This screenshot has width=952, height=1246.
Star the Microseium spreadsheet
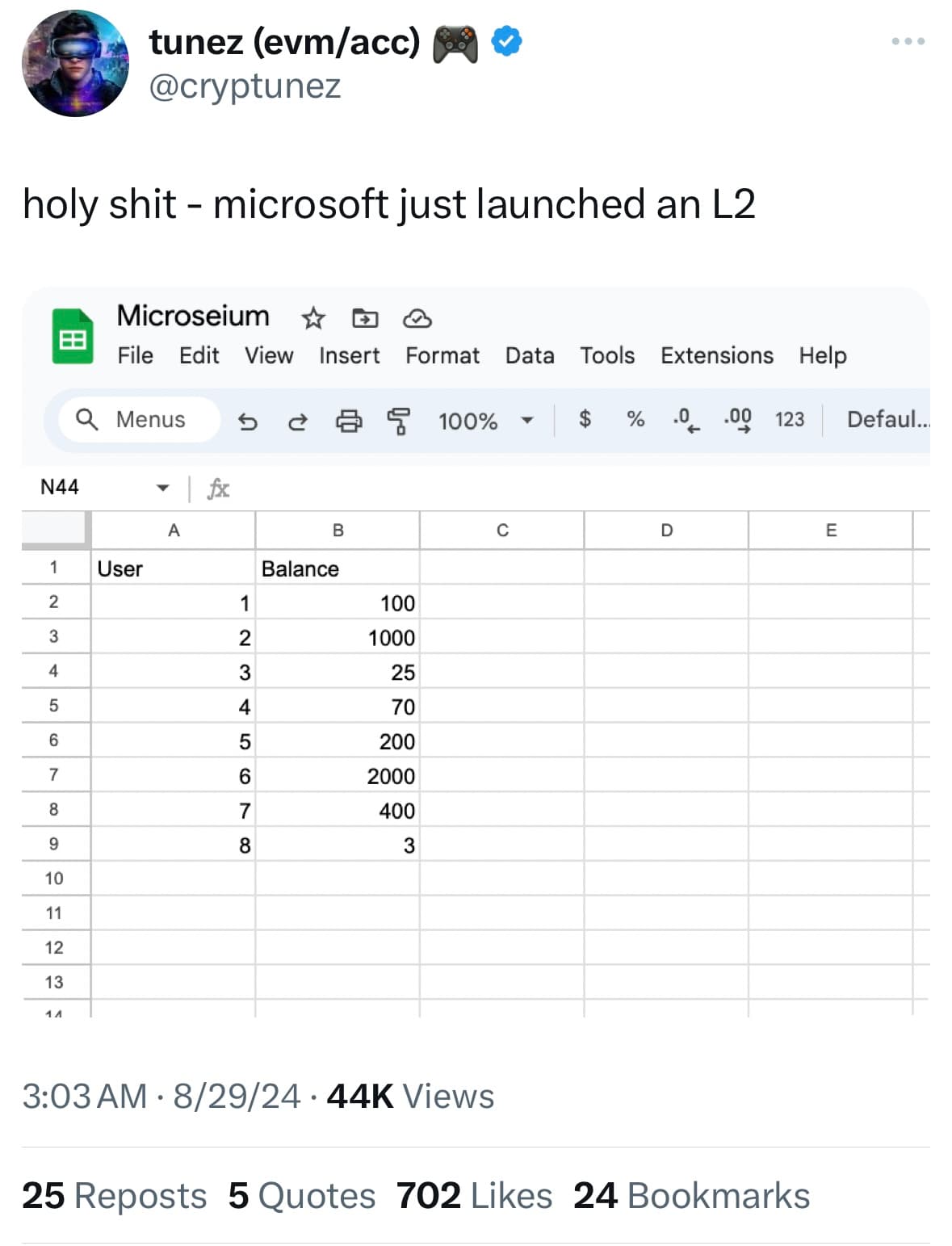point(313,319)
